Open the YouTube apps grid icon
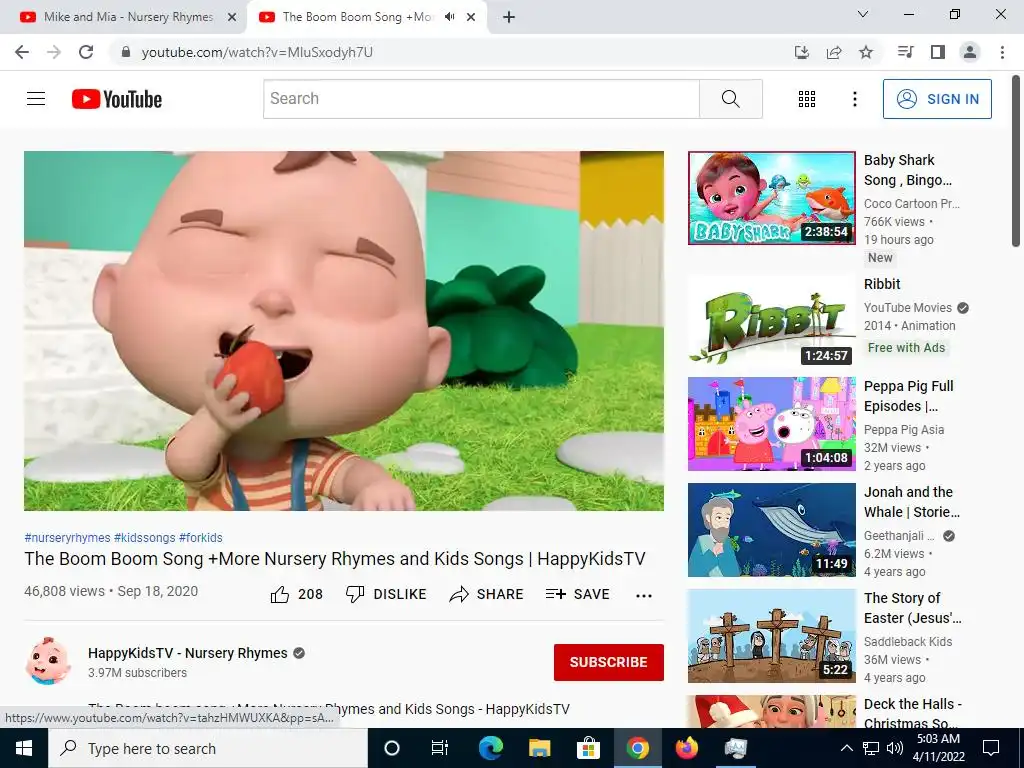This screenshot has width=1024, height=768. tap(807, 99)
